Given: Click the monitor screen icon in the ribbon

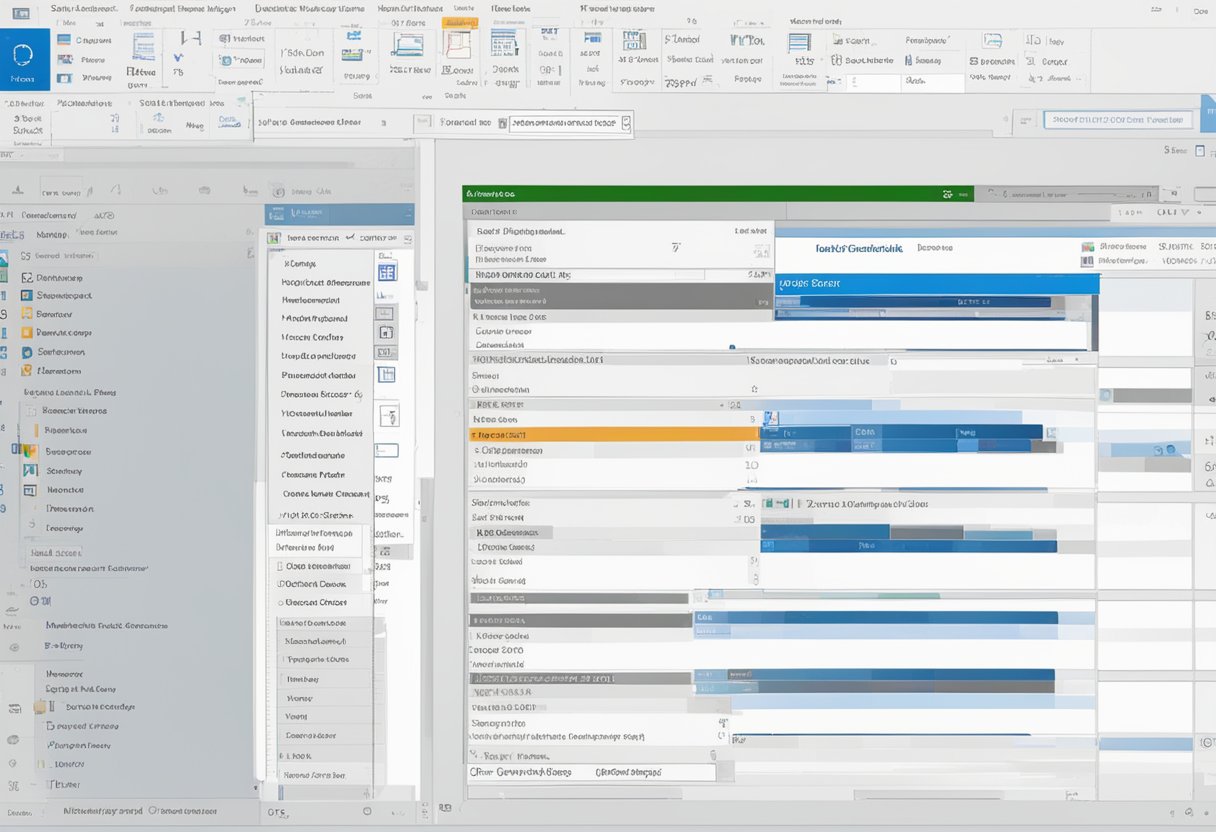Looking at the screenshot, I should pos(408,45).
